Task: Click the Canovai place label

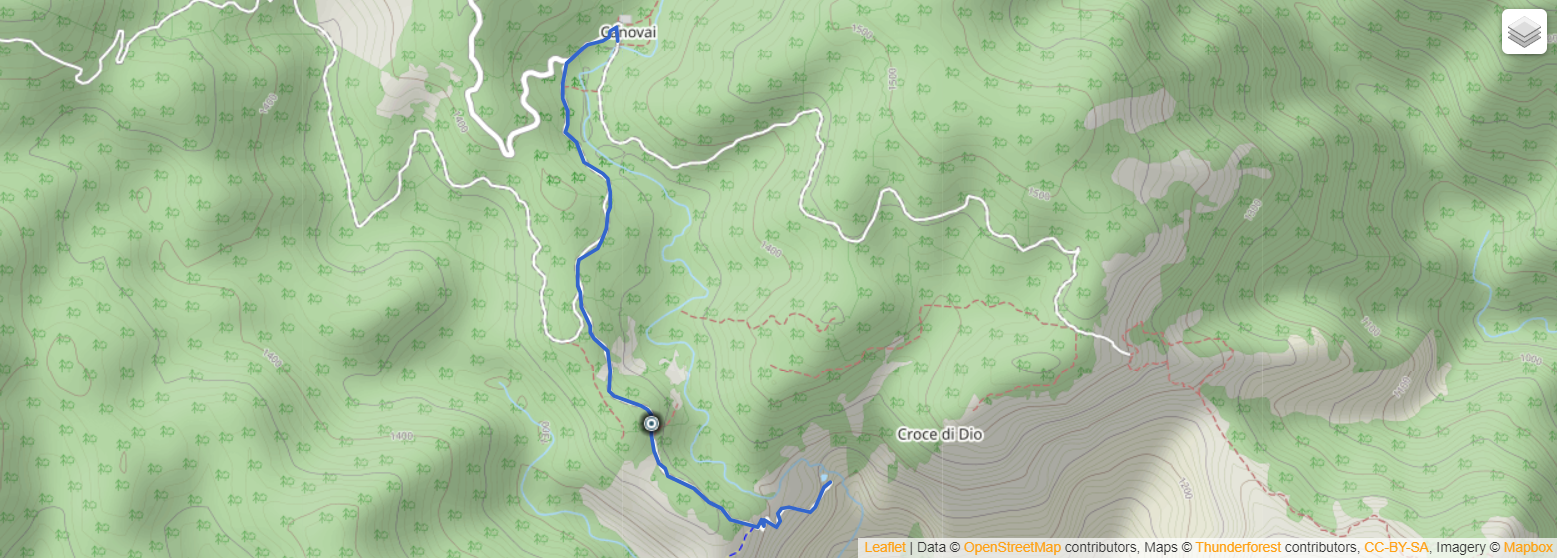Action: click(628, 32)
